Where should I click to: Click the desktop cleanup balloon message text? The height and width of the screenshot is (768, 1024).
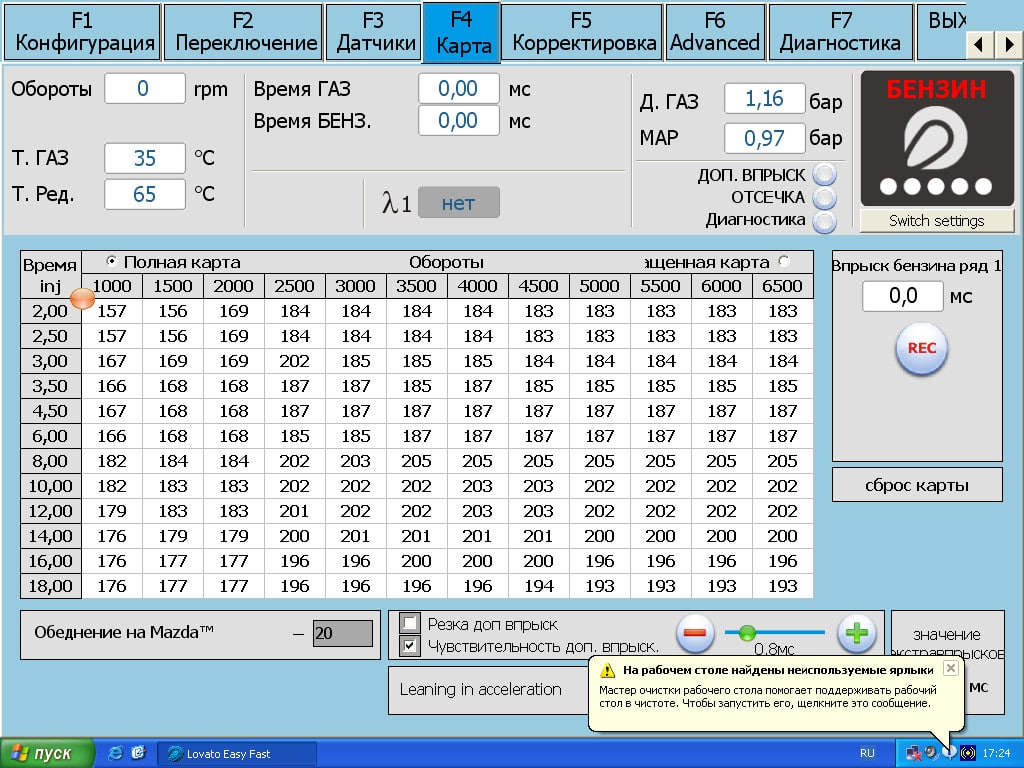768,697
